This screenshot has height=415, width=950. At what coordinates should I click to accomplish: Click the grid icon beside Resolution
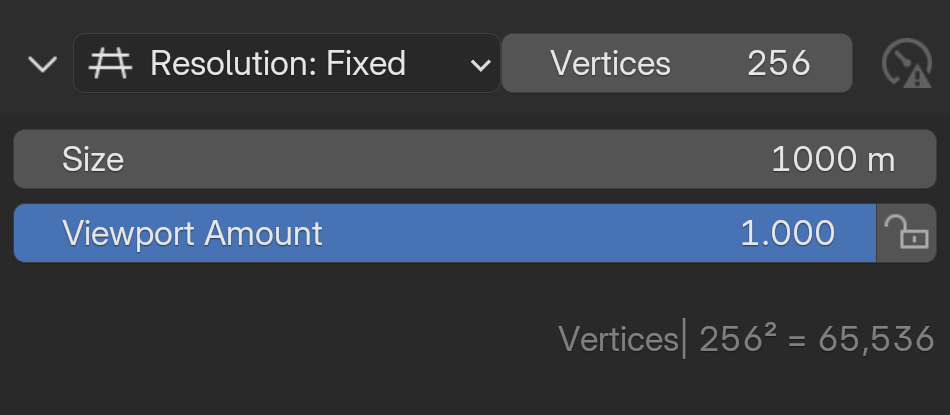(109, 64)
